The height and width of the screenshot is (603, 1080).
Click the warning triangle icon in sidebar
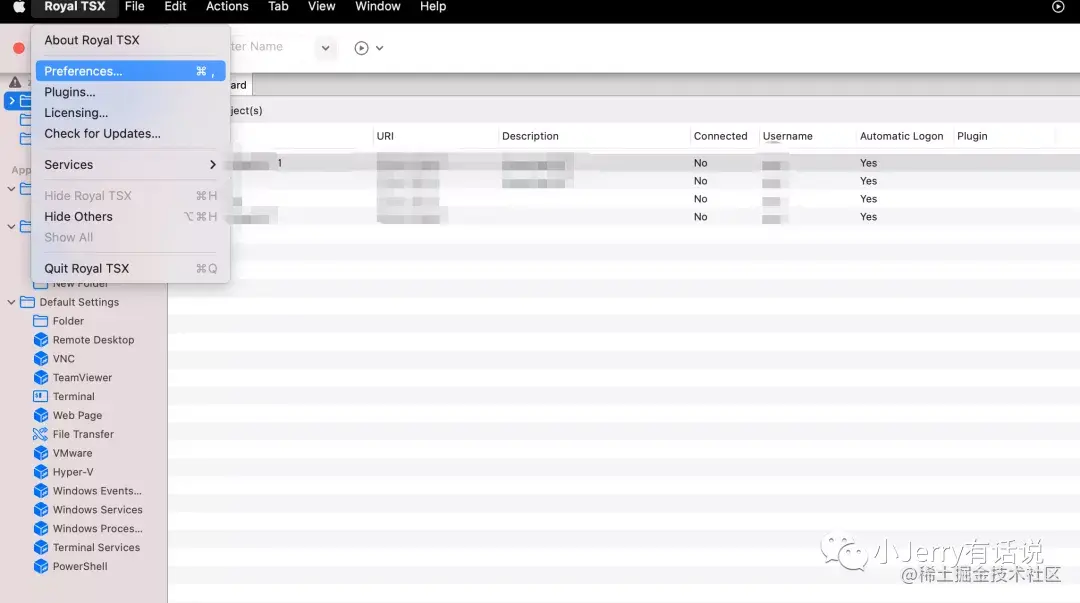tap(14, 82)
